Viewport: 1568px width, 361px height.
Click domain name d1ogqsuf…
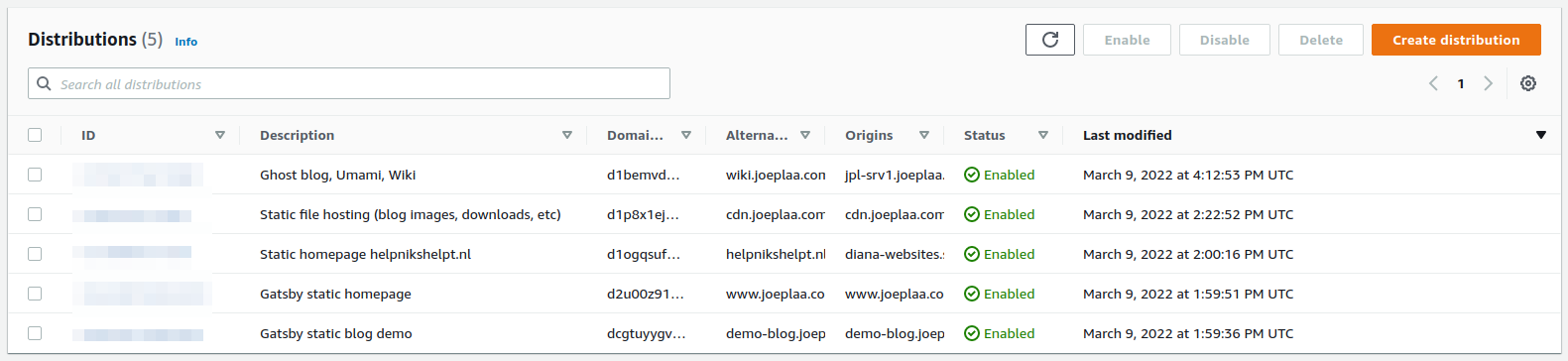(x=644, y=254)
